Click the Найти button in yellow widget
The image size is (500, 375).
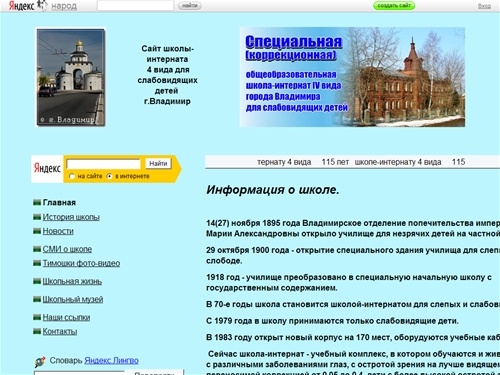pos(158,163)
